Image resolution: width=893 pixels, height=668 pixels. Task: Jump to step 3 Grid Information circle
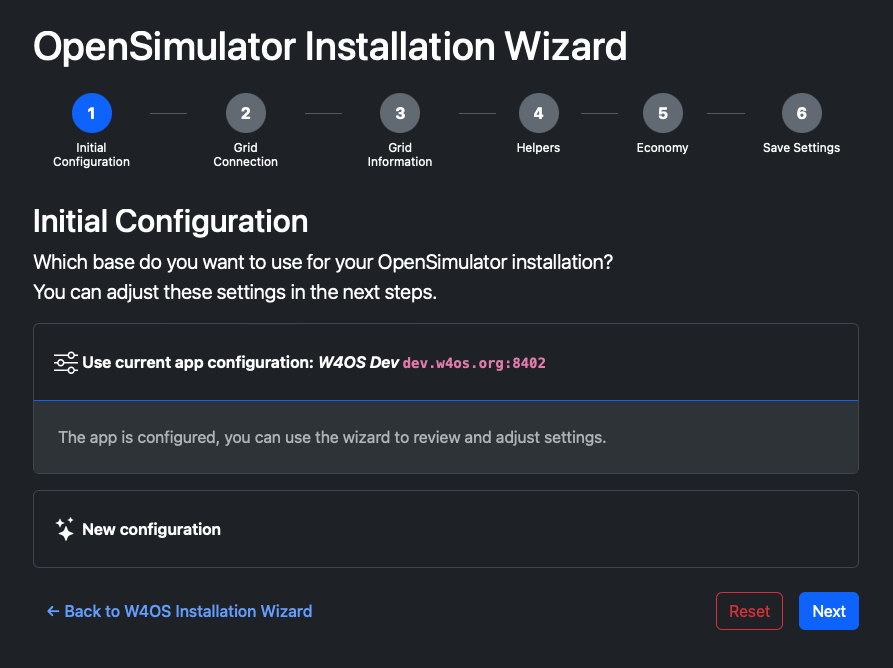pos(400,113)
